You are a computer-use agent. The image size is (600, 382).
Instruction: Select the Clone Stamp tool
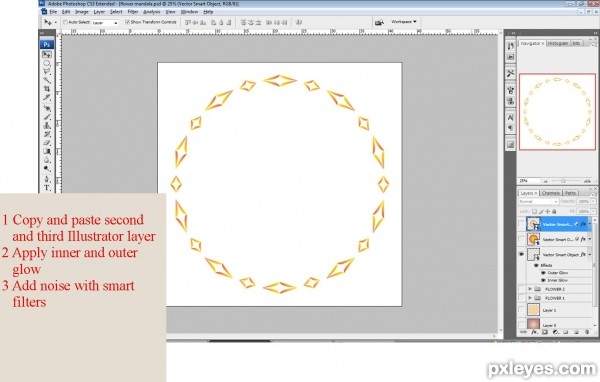[x=47, y=126]
